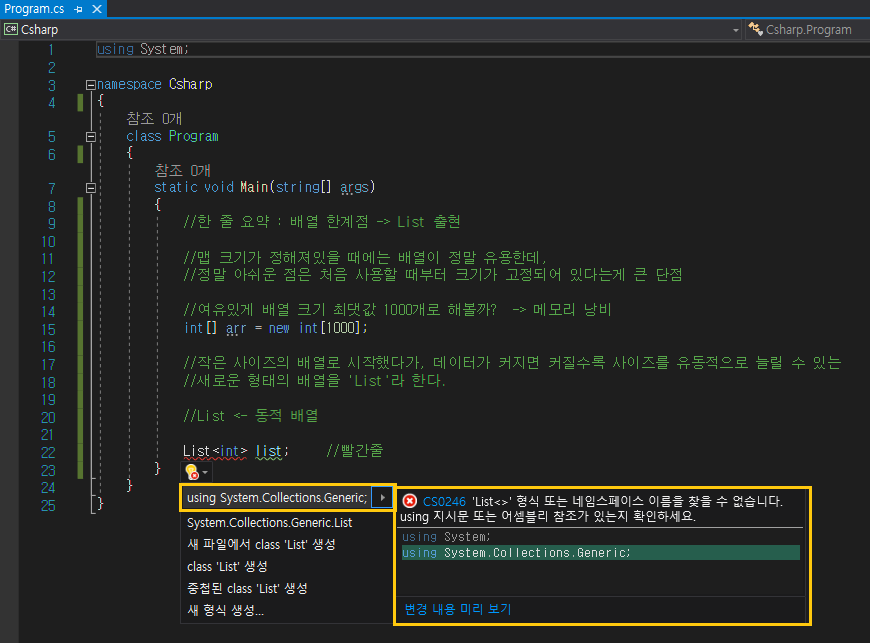
Task: Choose System.Collections.Generic.List option
Action: [x=270, y=523]
